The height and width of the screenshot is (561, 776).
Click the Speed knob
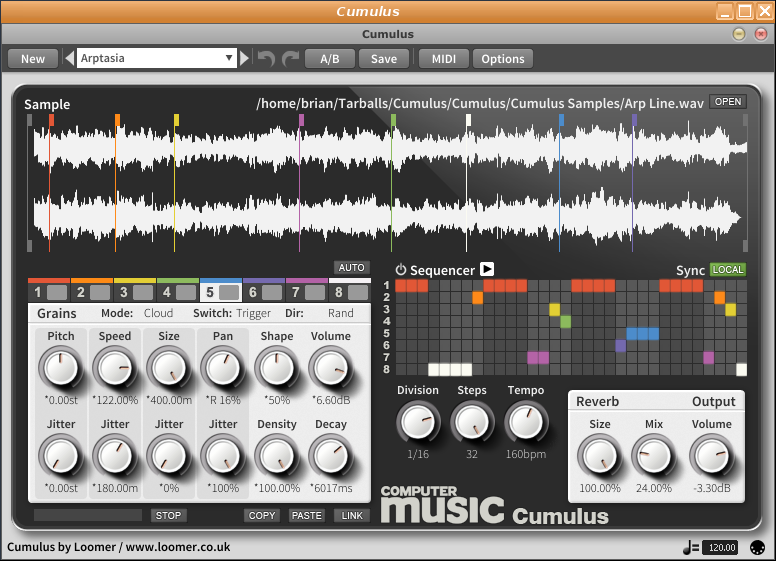pyautogui.click(x=115, y=368)
